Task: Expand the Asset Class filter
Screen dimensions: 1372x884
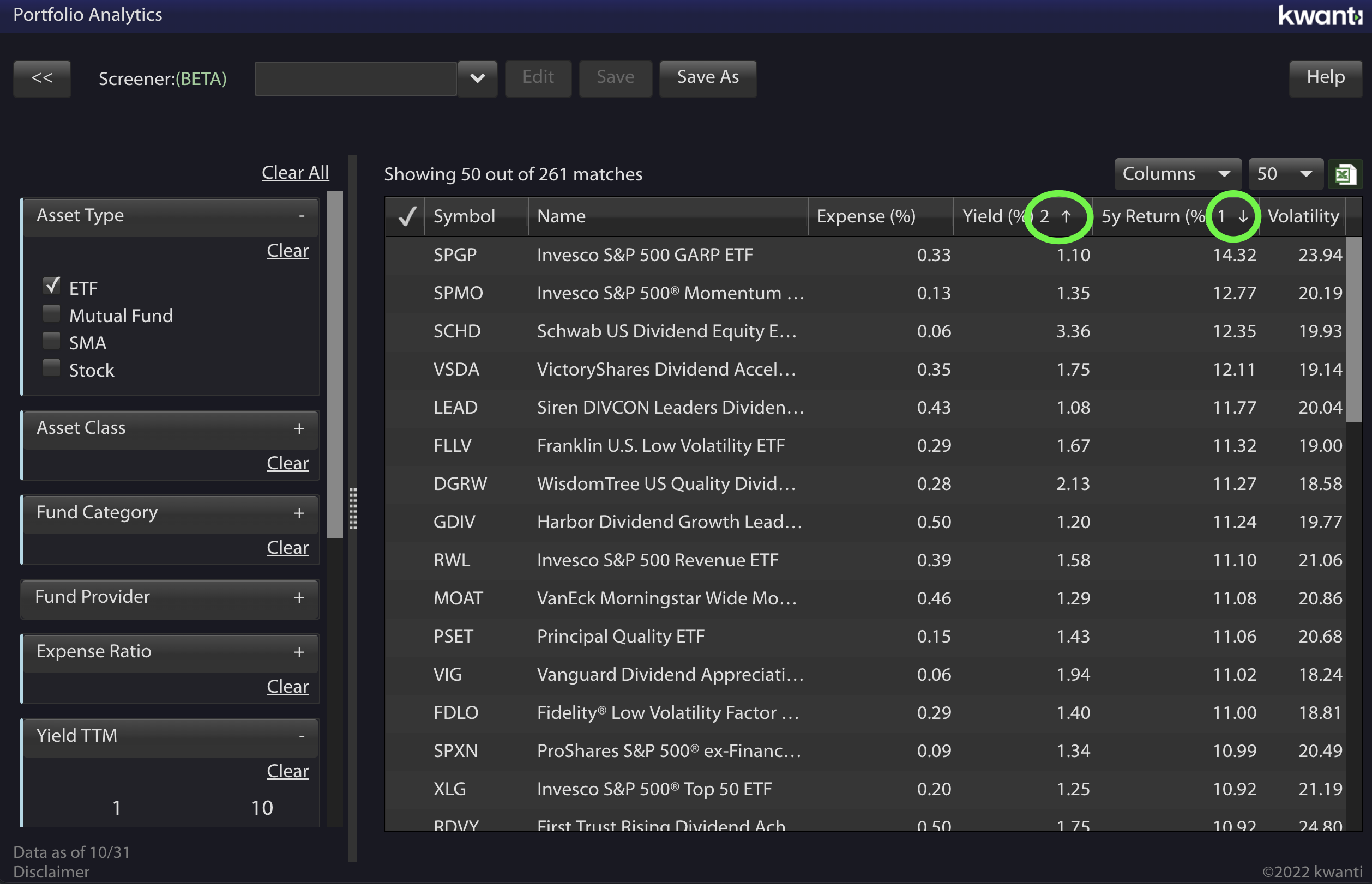Action: pos(171,429)
